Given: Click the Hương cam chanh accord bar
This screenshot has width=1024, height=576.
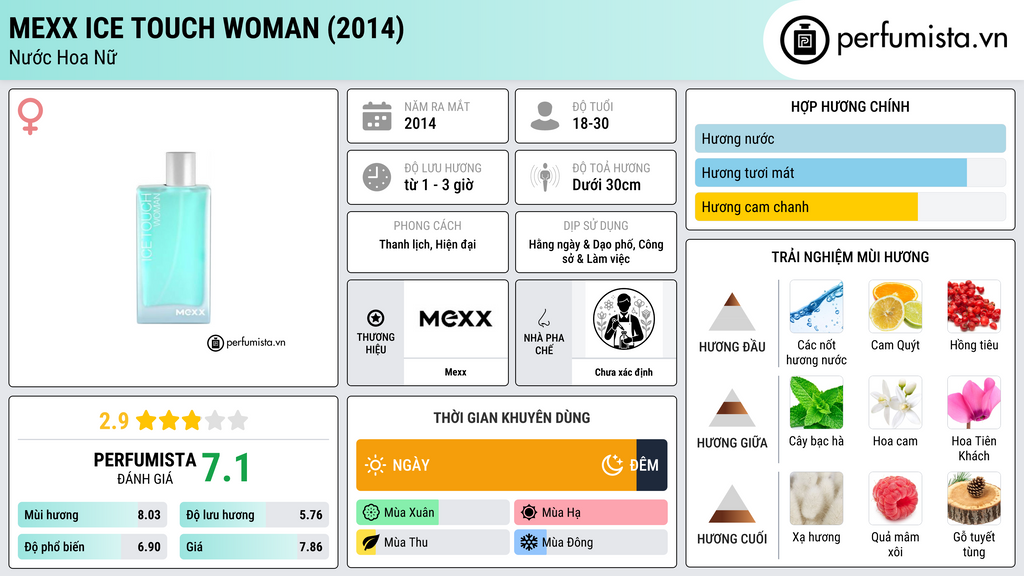Looking at the screenshot, I should (850, 206).
